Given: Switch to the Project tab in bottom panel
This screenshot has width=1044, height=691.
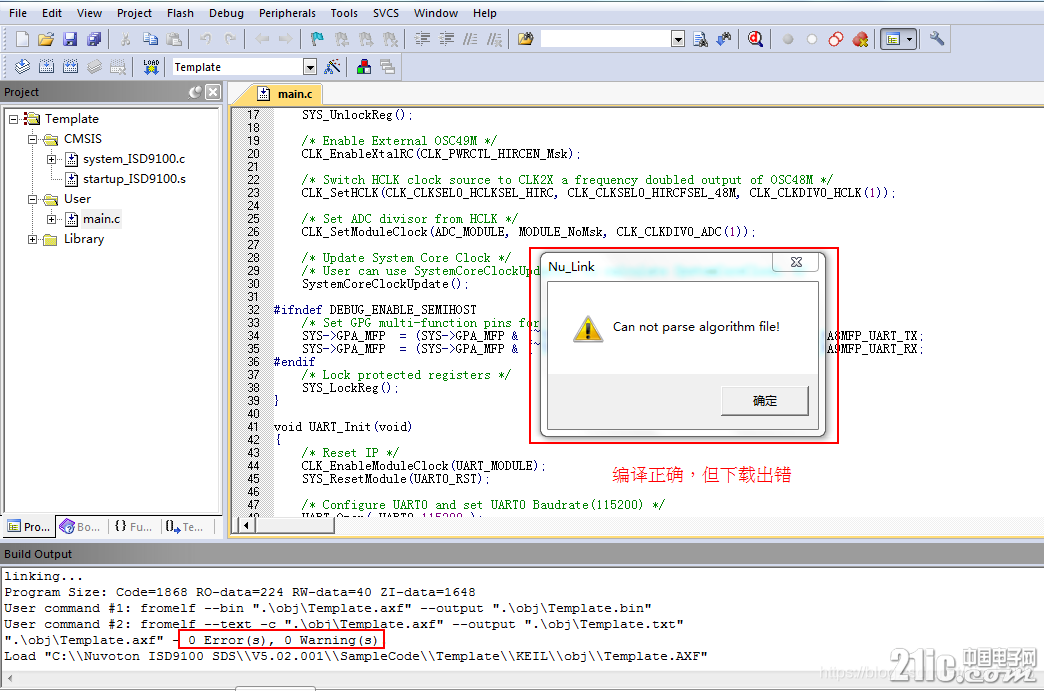Looking at the screenshot, I should point(29,527).
